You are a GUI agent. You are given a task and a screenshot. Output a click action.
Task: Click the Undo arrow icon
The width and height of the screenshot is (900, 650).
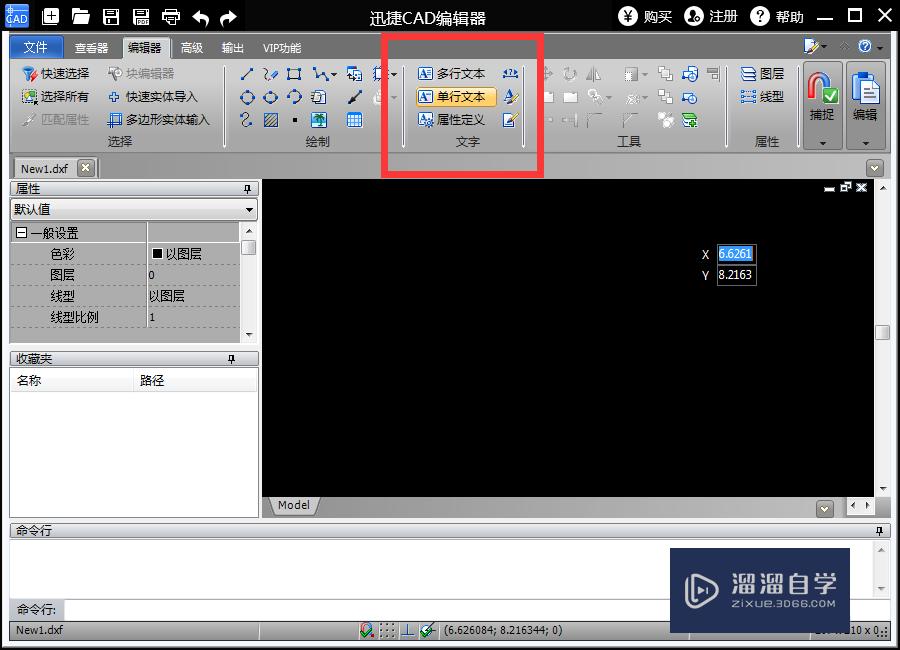(200, 18)
